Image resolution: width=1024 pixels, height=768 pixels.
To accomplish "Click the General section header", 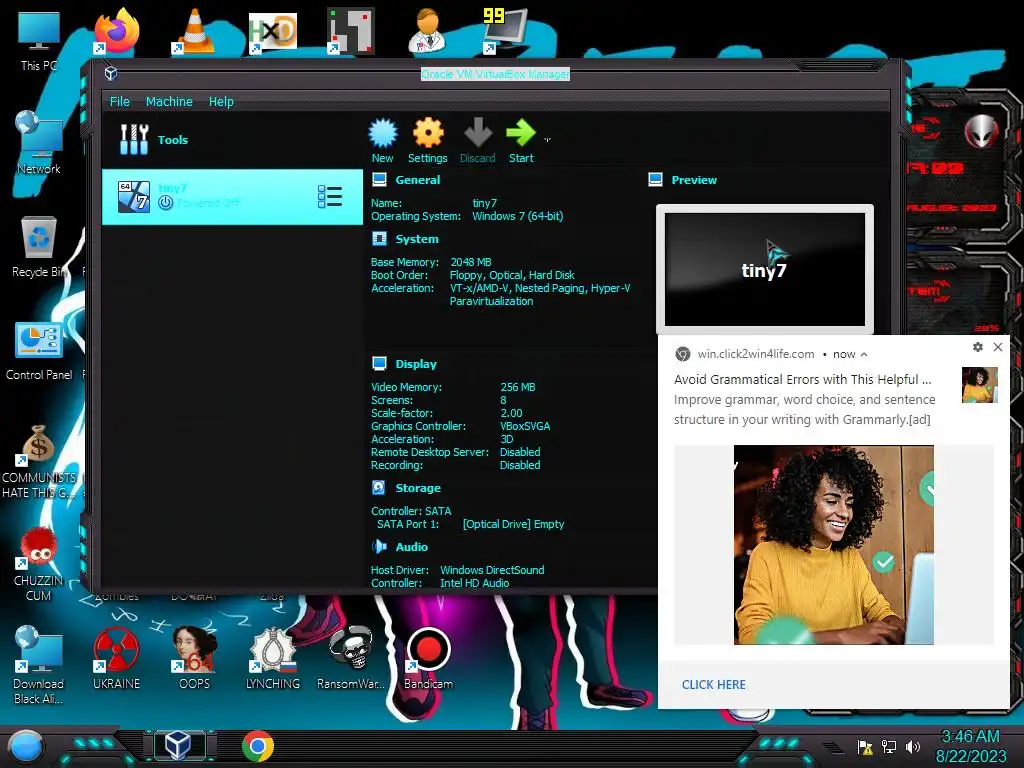I will click(x=417, y=180).
